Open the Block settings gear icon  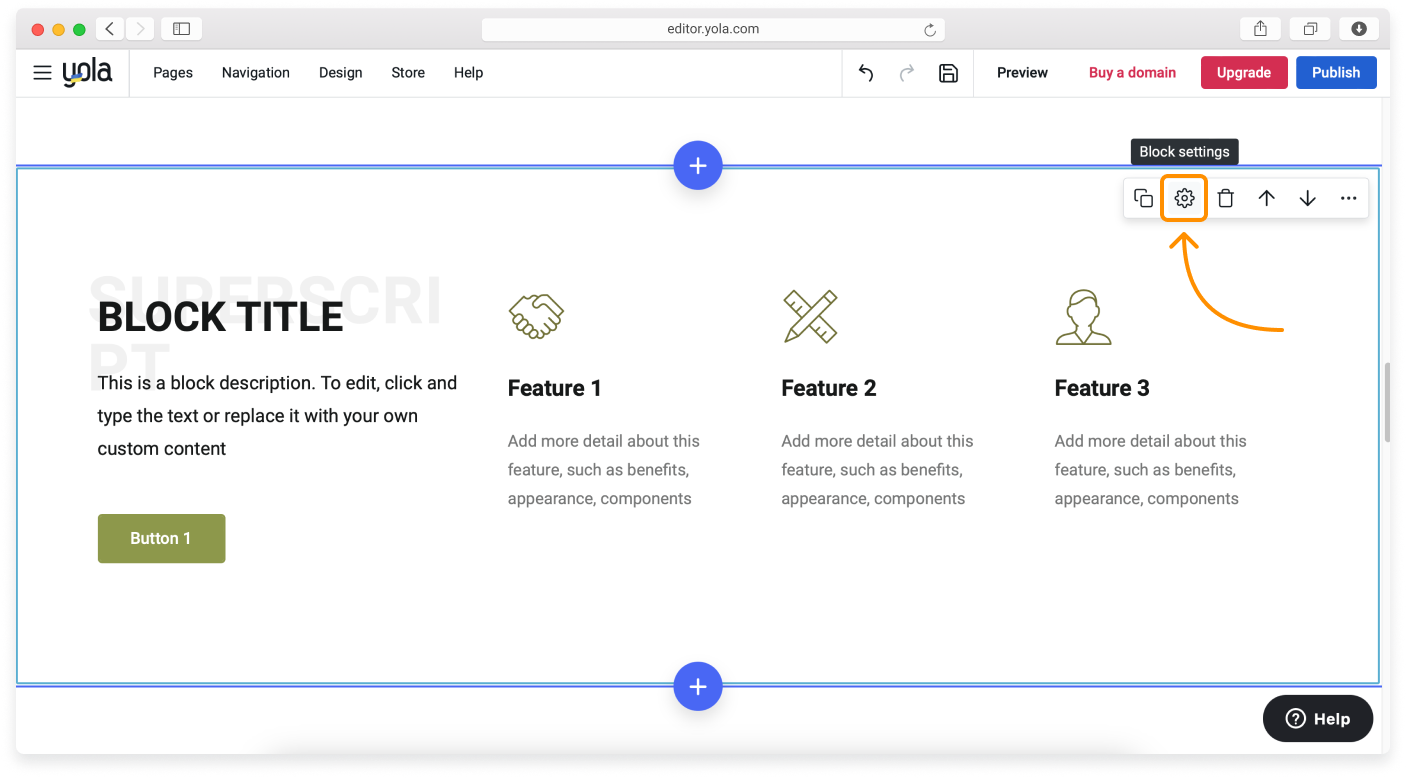click(1184, 198)
